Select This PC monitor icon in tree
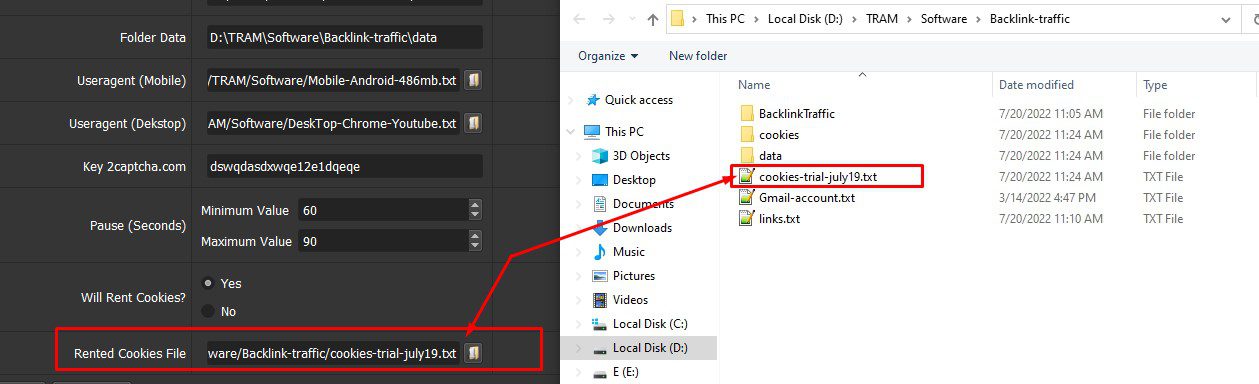This screenshot has height=384, width=1259. pos(592,132)
